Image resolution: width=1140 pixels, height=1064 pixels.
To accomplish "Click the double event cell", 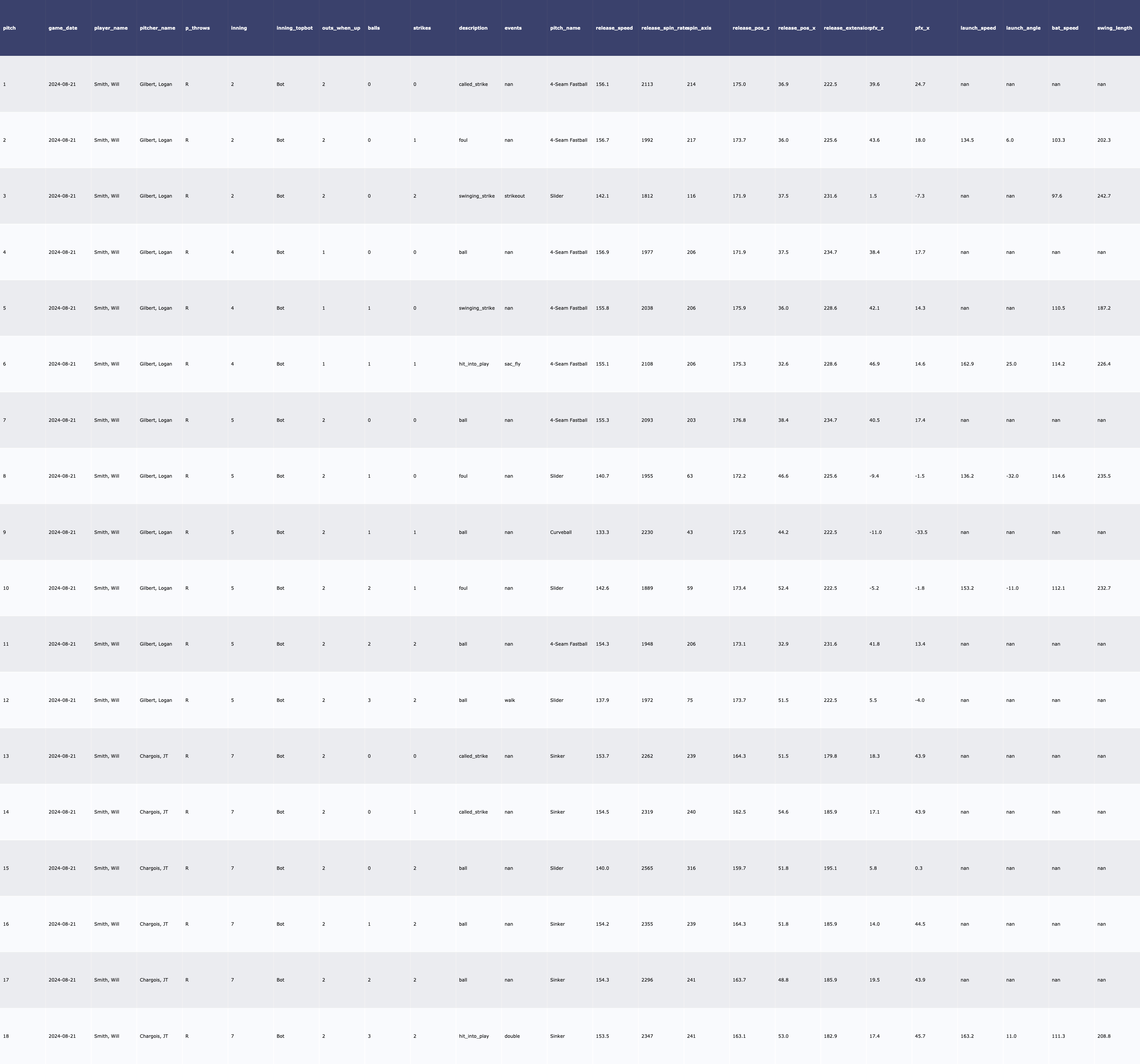I will point(512,1036).
